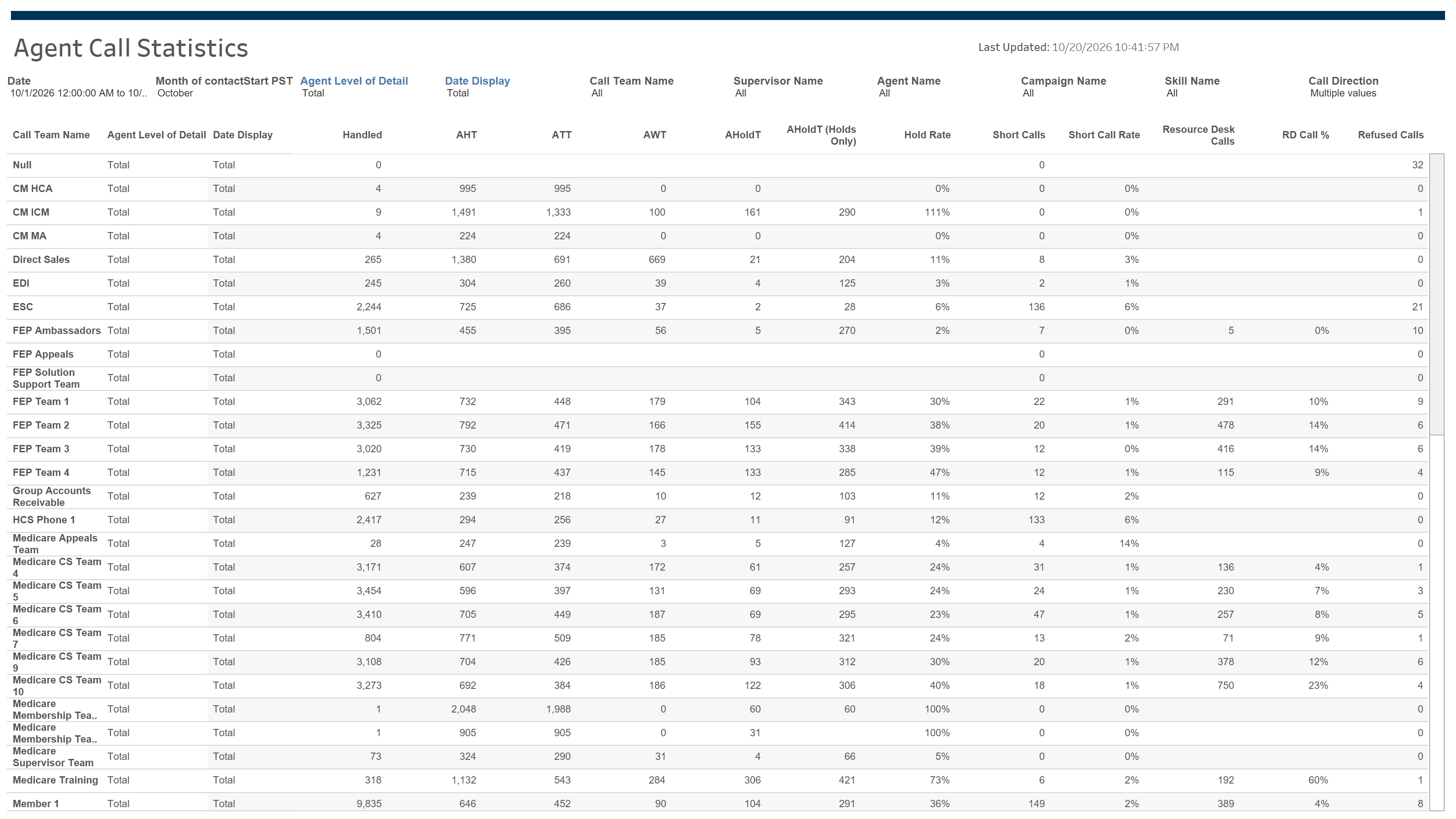Open the Date range filter
This screenshot has width=1456, height=819.
(x=78, y=93)
